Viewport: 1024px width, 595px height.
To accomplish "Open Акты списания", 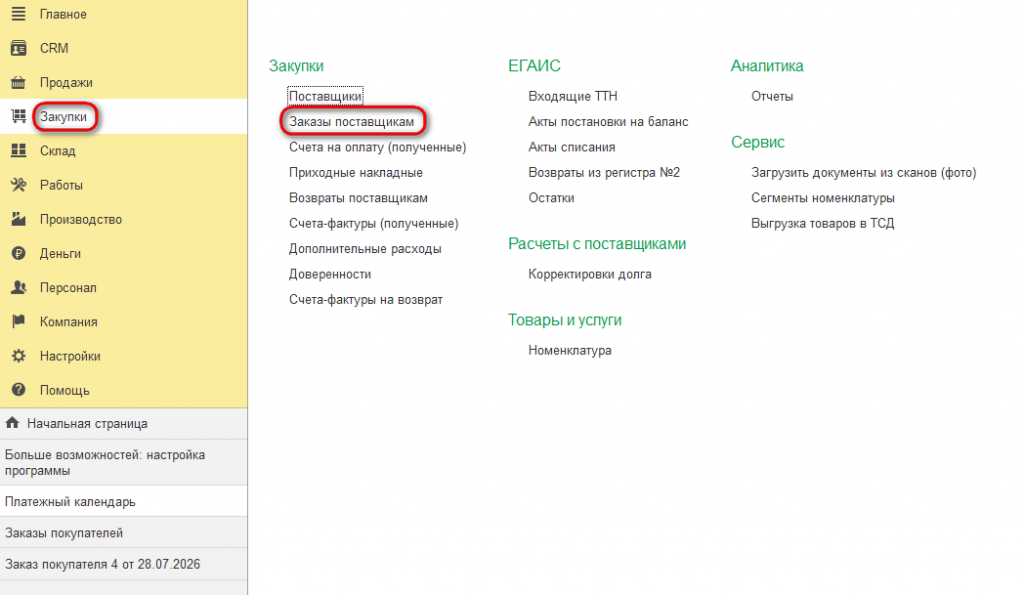I will click(x=571, y=147).
